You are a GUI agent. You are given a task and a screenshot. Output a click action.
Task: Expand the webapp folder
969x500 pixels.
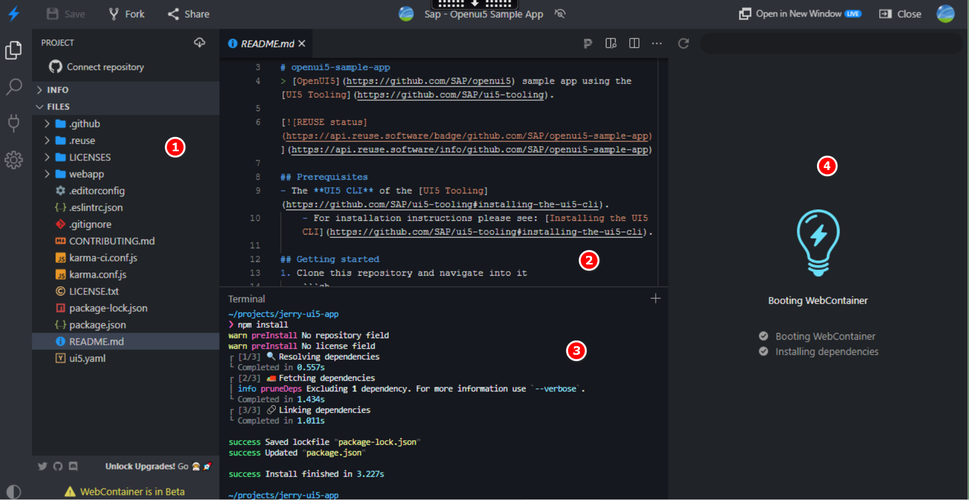[x=86, y=174]
